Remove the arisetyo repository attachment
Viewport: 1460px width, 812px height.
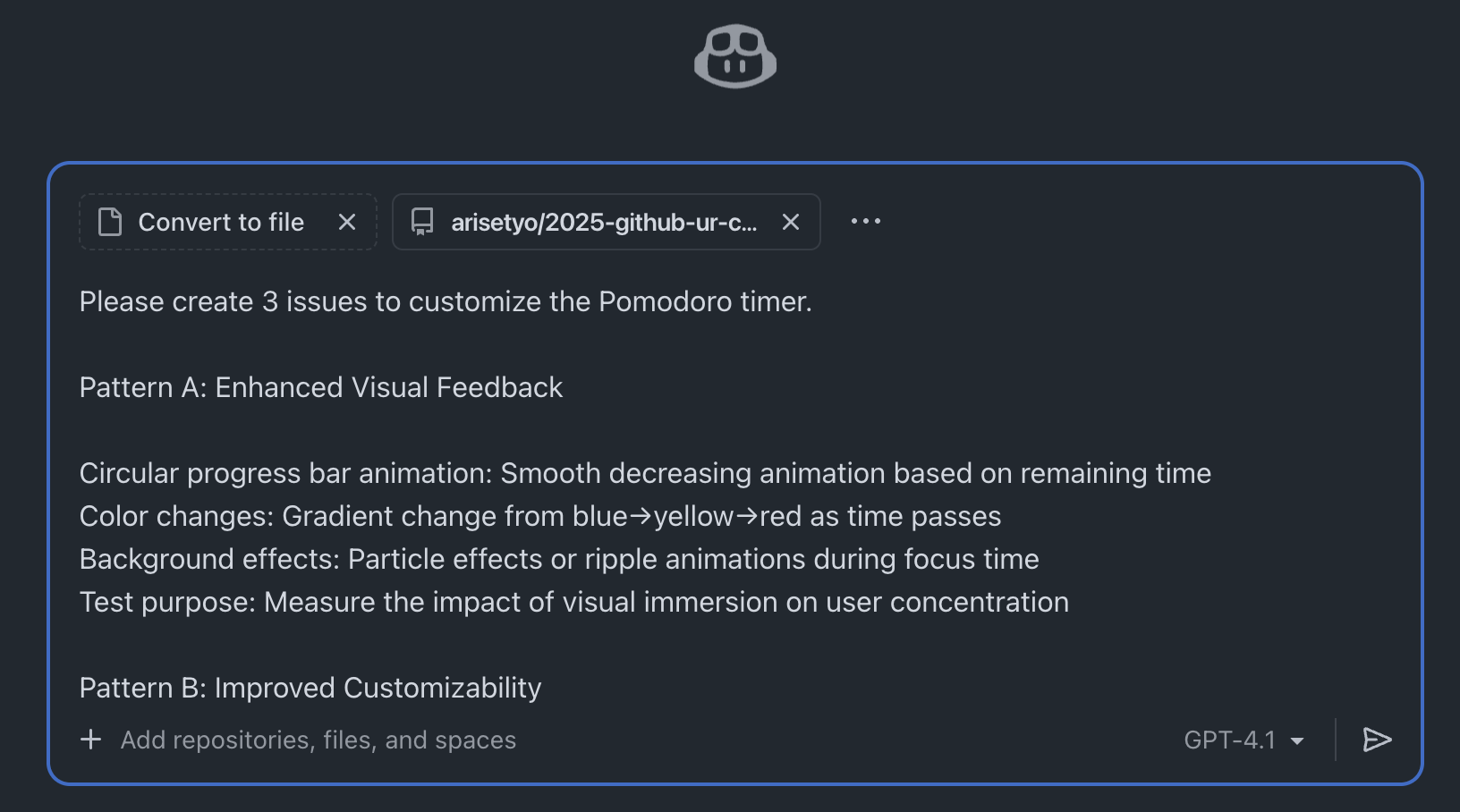point(791,222)
